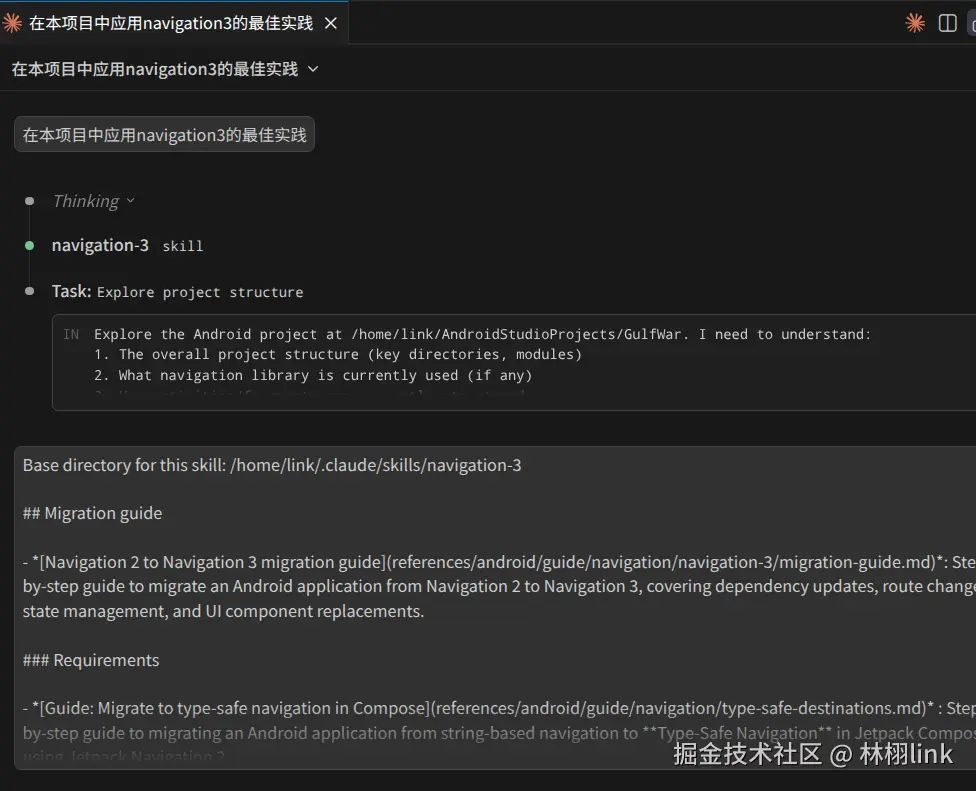Viewport: 976px width, 791px height.
Task: Open the conversation title dropdown chevron
Action: coord(313,69)
